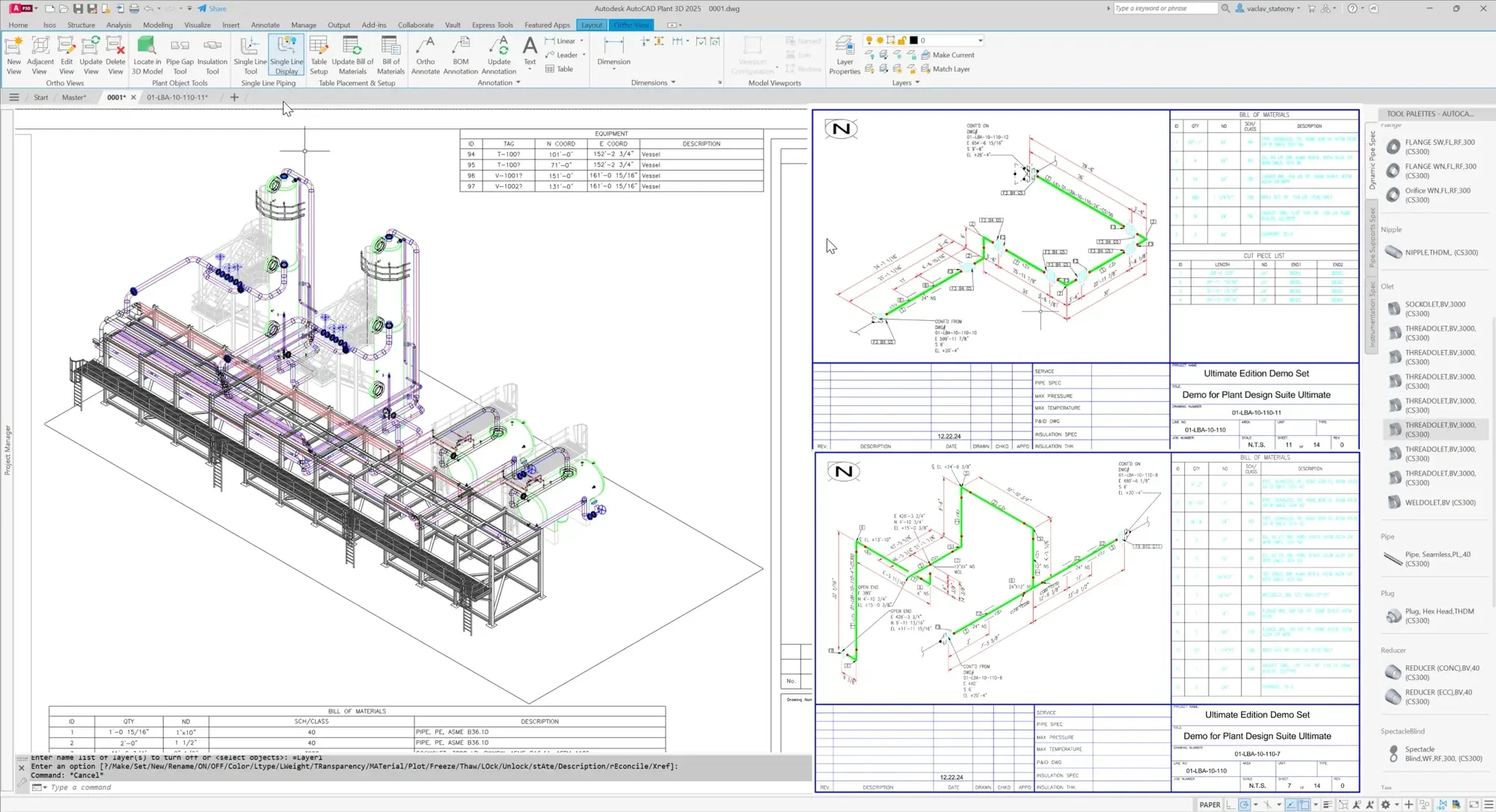Add a new drawing tab
1496x812 pixels.
click(234, 97)
